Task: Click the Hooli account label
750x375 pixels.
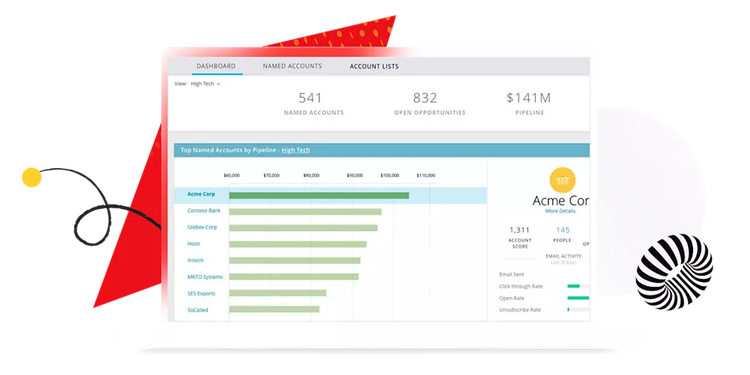Action: [x=193, y=244]
